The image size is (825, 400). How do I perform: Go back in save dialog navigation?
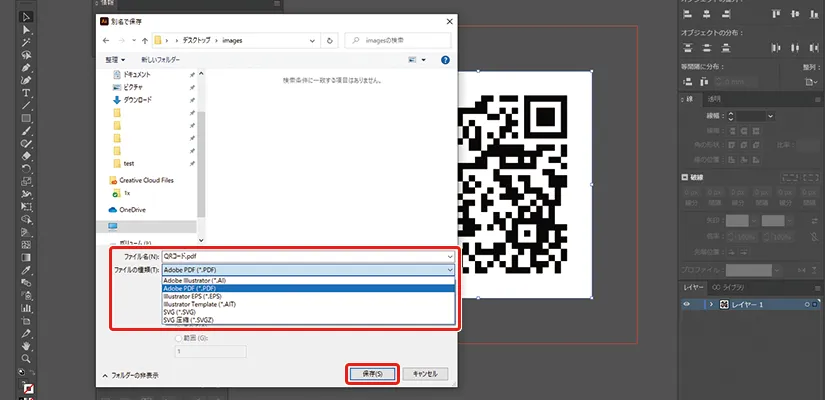pyautogui.click(x=106, y=41)
